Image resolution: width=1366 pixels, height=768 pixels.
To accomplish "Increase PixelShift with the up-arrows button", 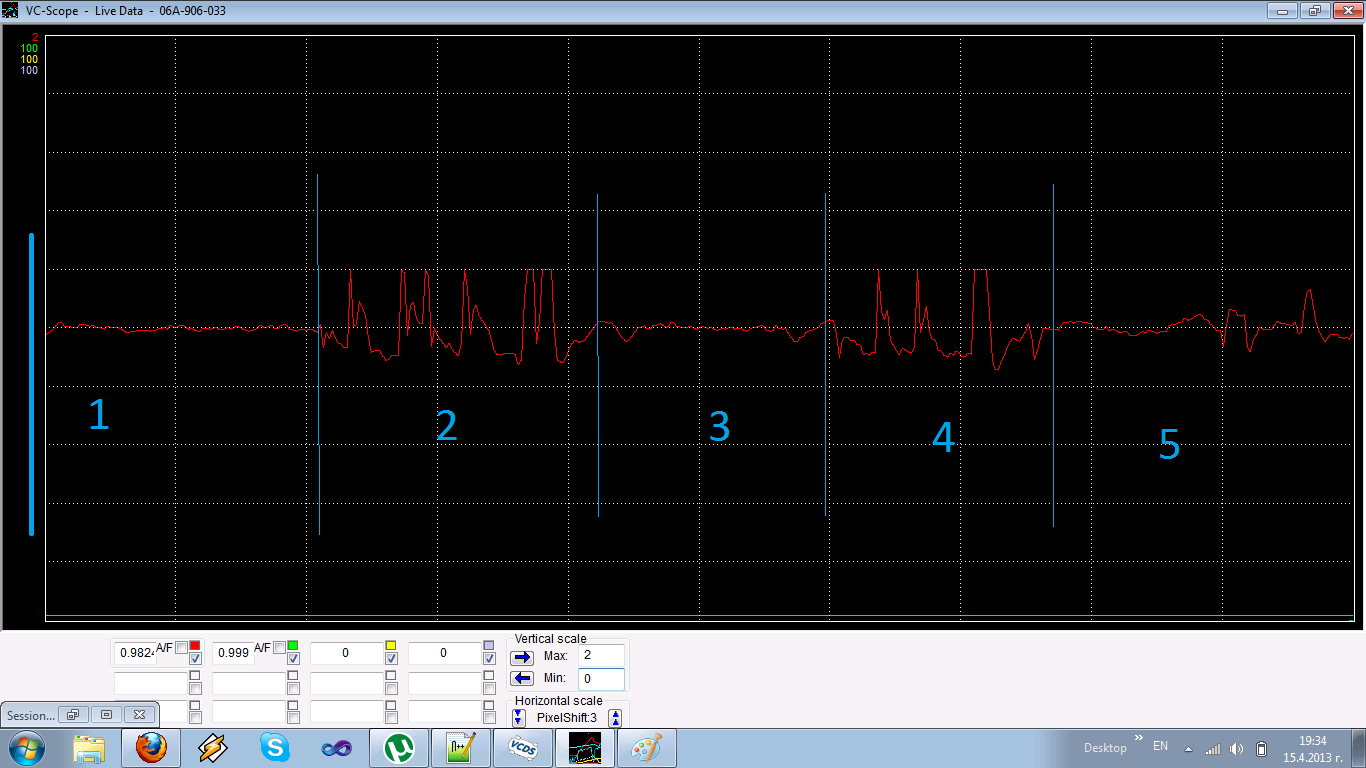I will [x=616, y=718].
